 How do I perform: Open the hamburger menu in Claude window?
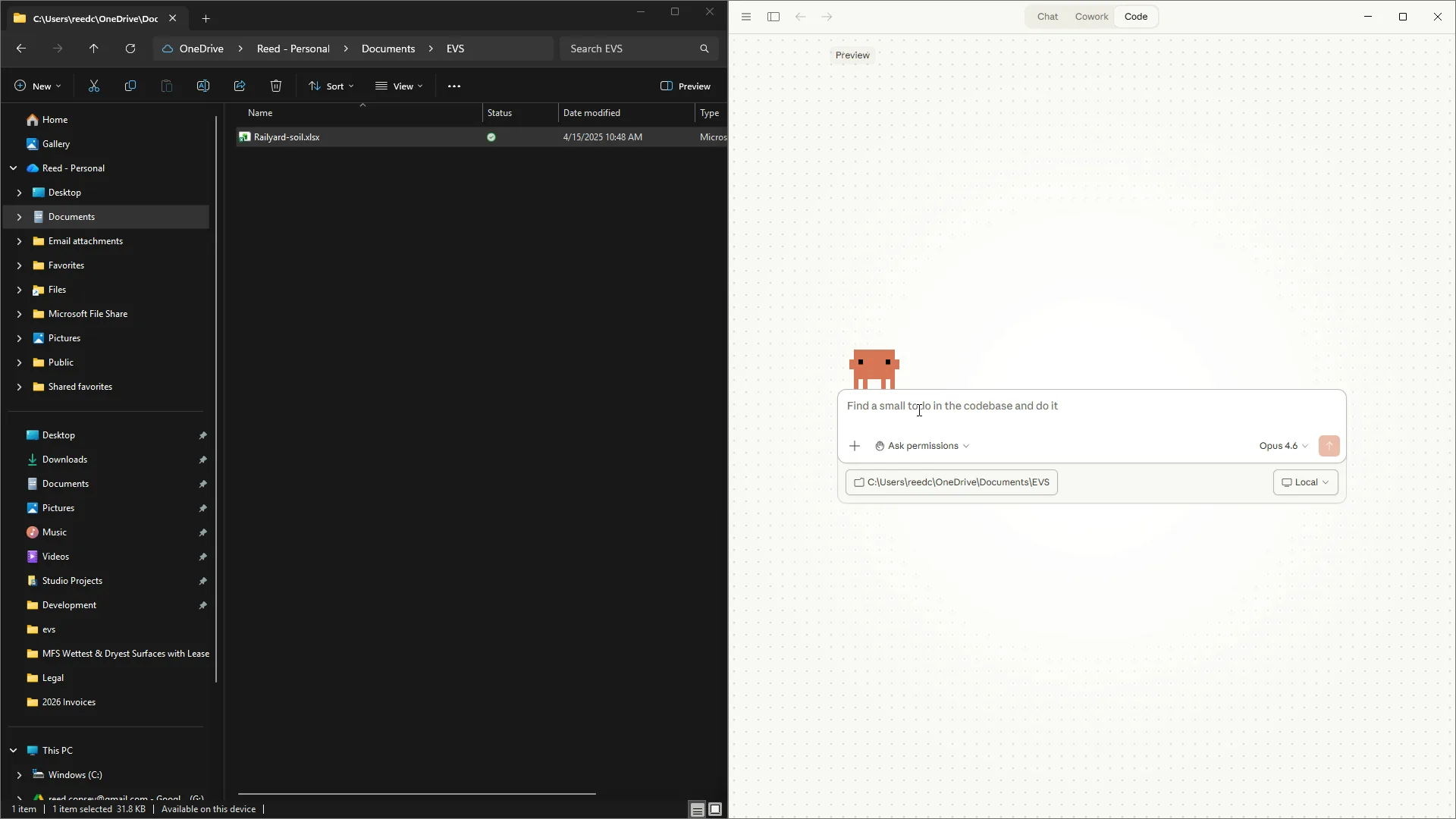click(746, 17)
